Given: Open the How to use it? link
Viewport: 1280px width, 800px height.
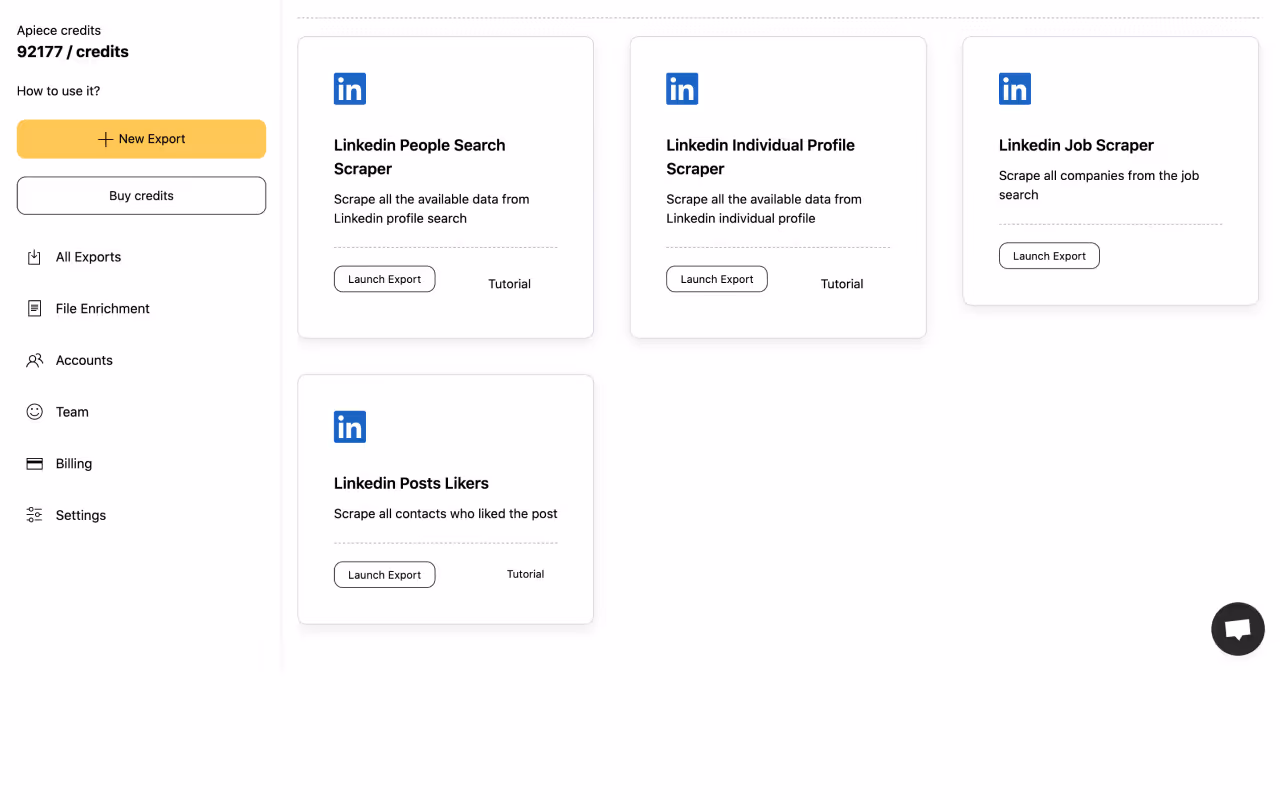Looking at the screenshot, I should pos(58,91).
